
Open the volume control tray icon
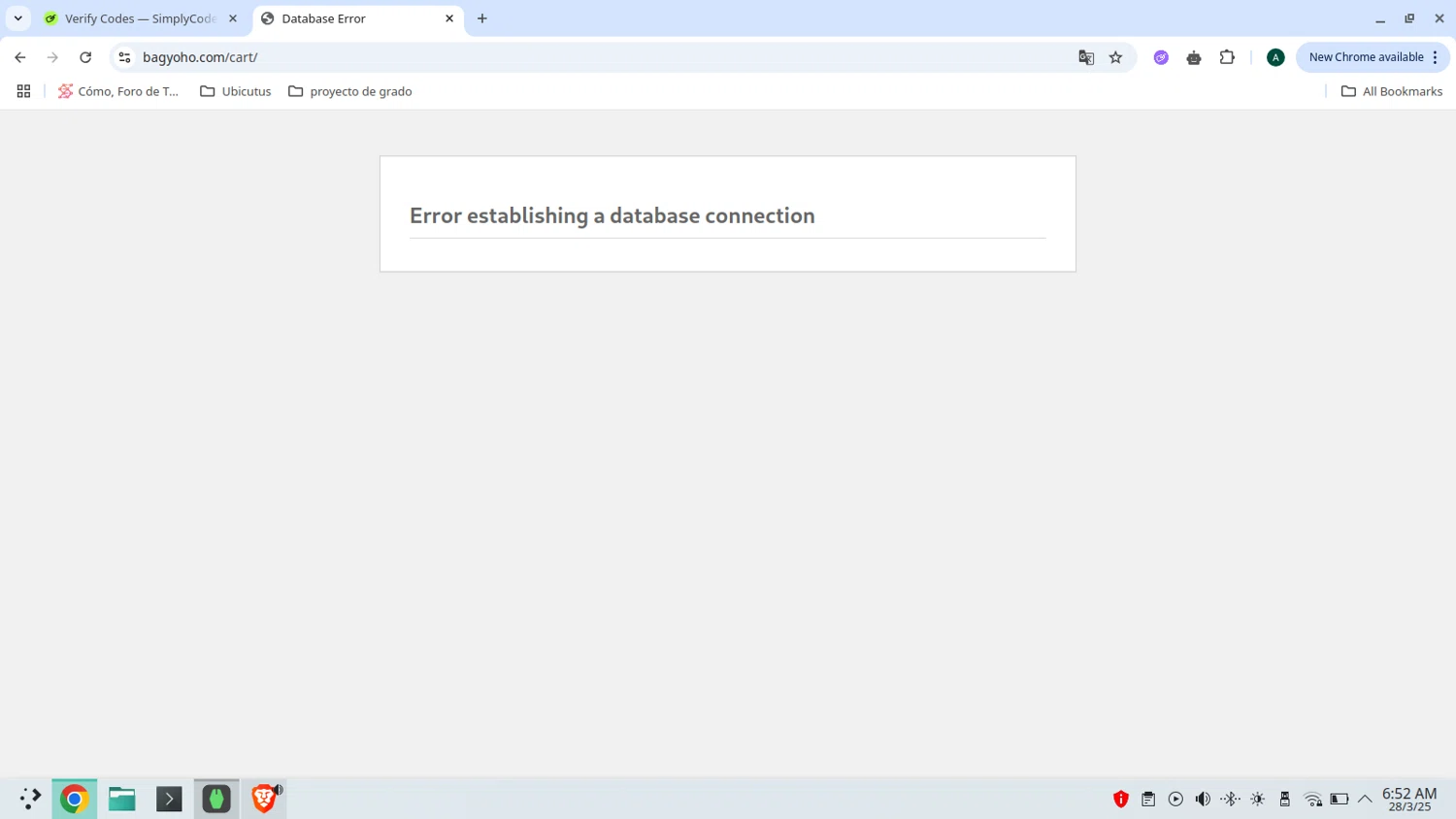(1203, 799)
